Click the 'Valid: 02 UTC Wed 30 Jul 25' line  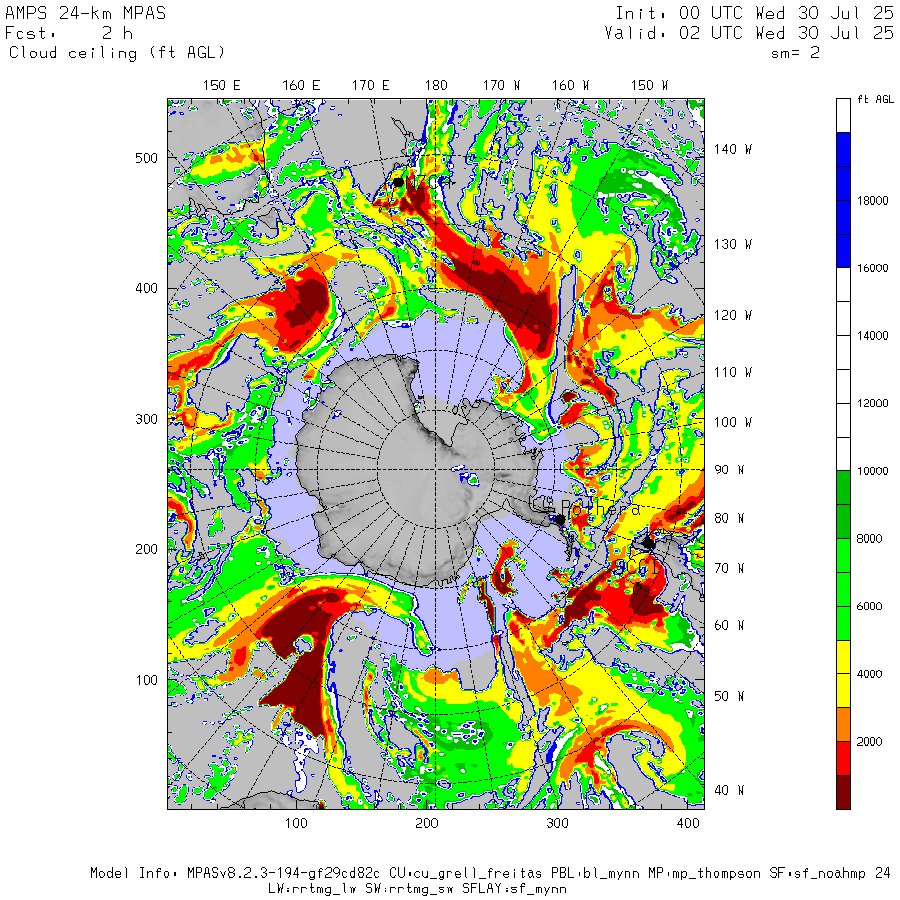[x=749, y=33]
